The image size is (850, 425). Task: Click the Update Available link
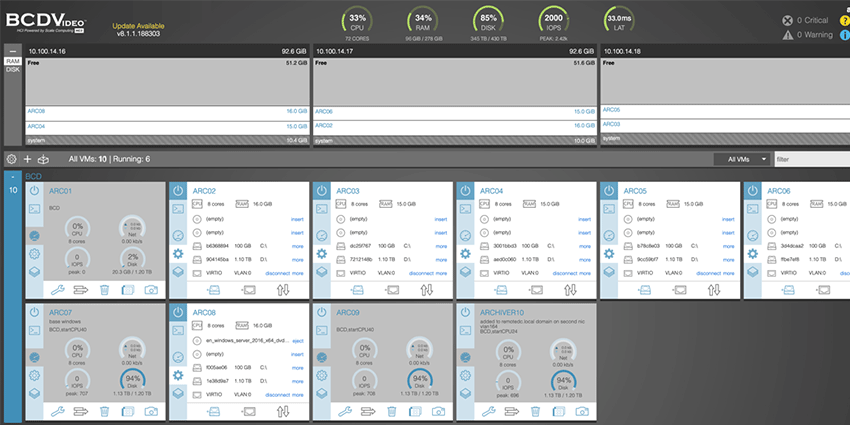[138, 26]
